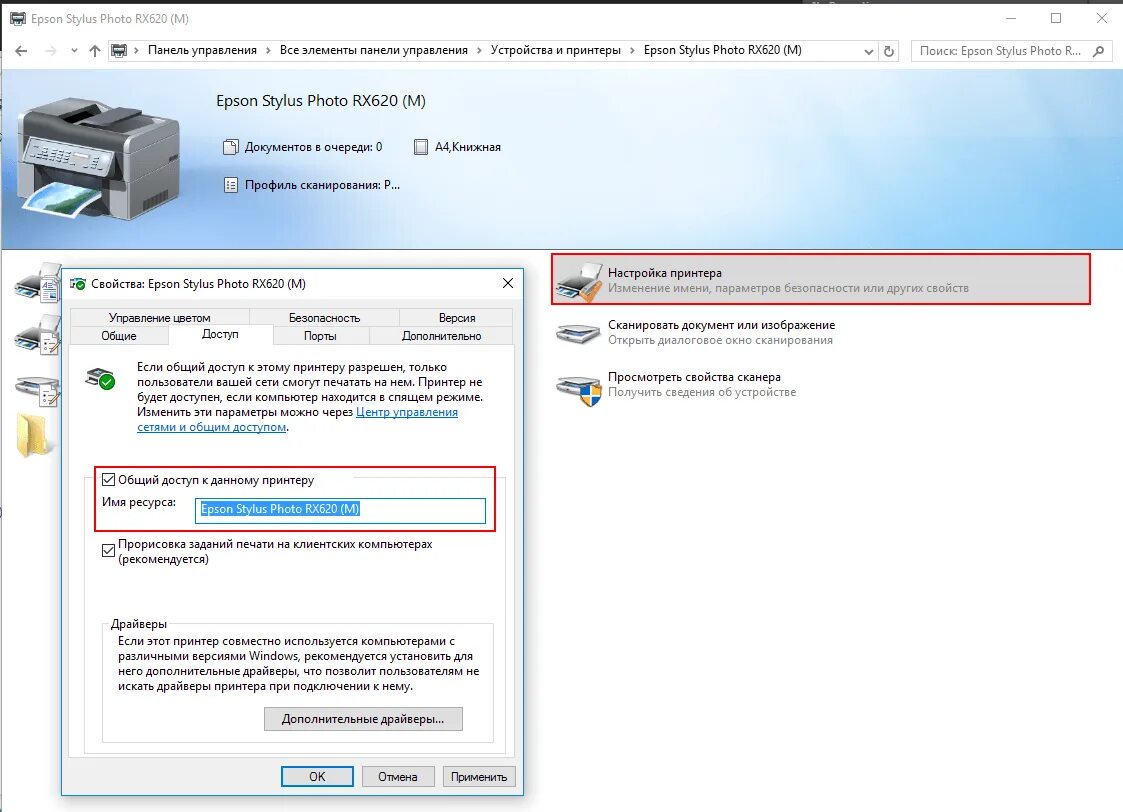Switch to Общие tab
1123x812 pixels.
click(119, 336)
